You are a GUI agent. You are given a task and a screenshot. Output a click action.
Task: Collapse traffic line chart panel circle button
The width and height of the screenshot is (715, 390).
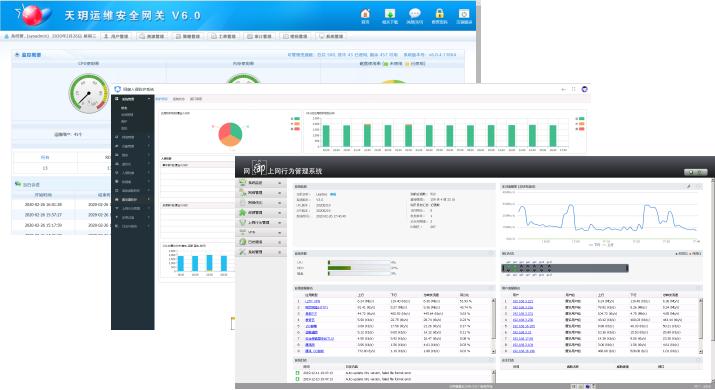click(x=698, y=187)
